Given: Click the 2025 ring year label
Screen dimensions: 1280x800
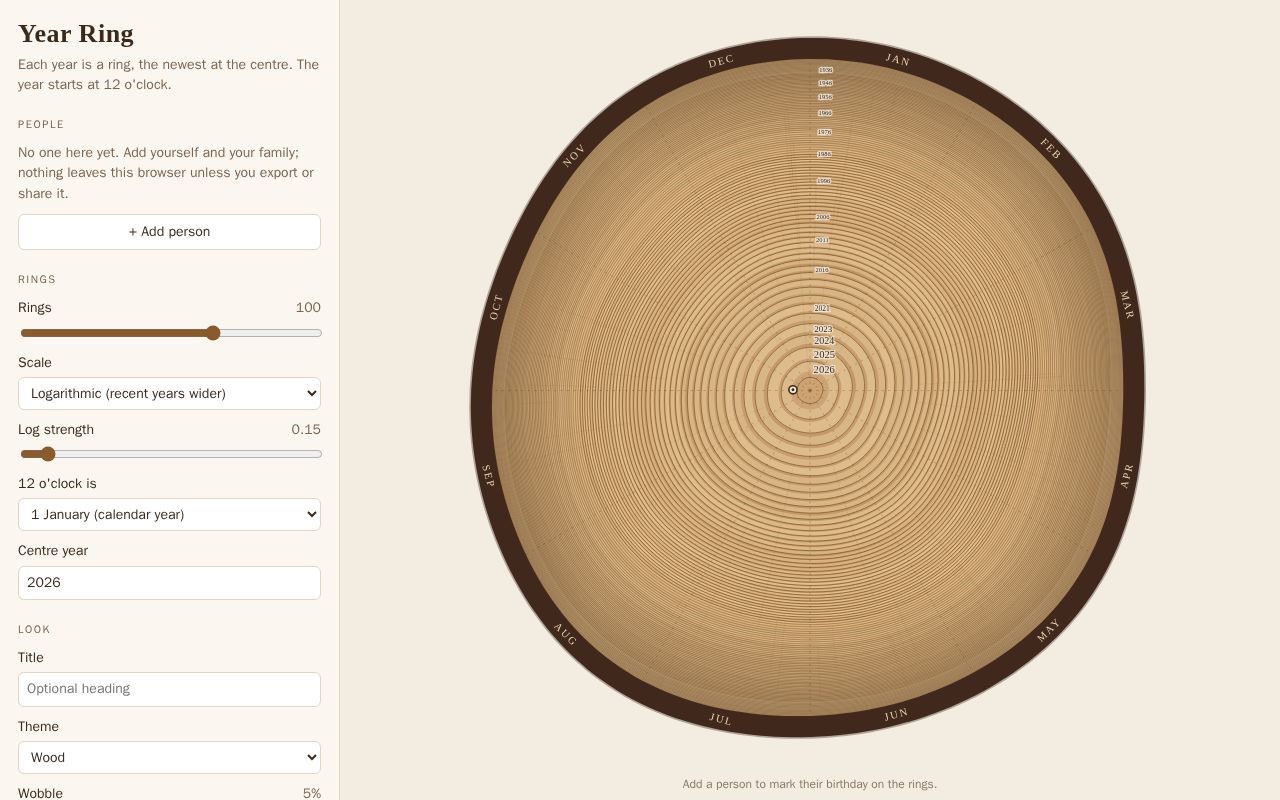Looking at the screenshot, I should pos(824,355).
